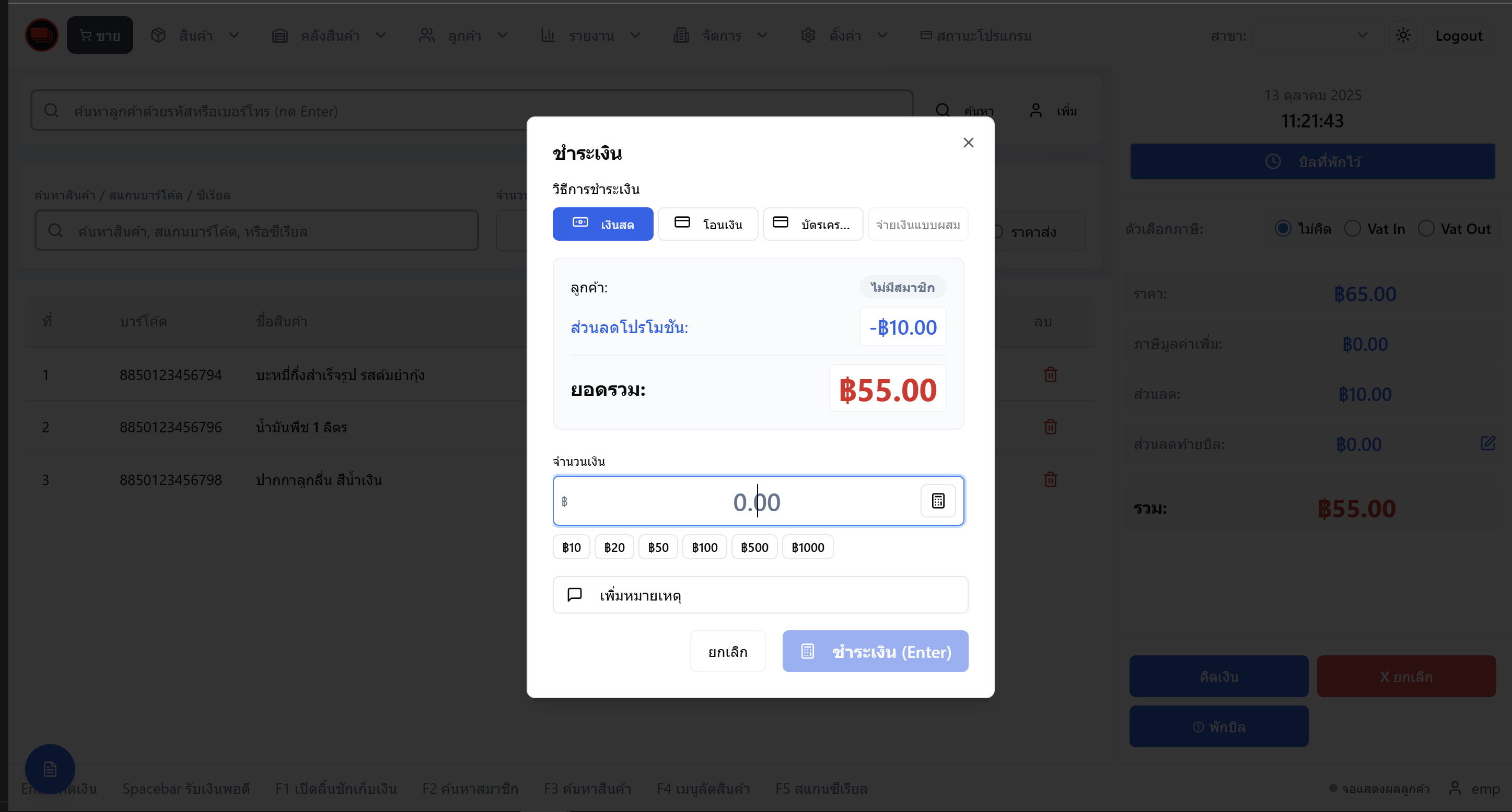This screenshot has width=1512, height=812.
Task: Click the red app logo icon
Action: 42,35
